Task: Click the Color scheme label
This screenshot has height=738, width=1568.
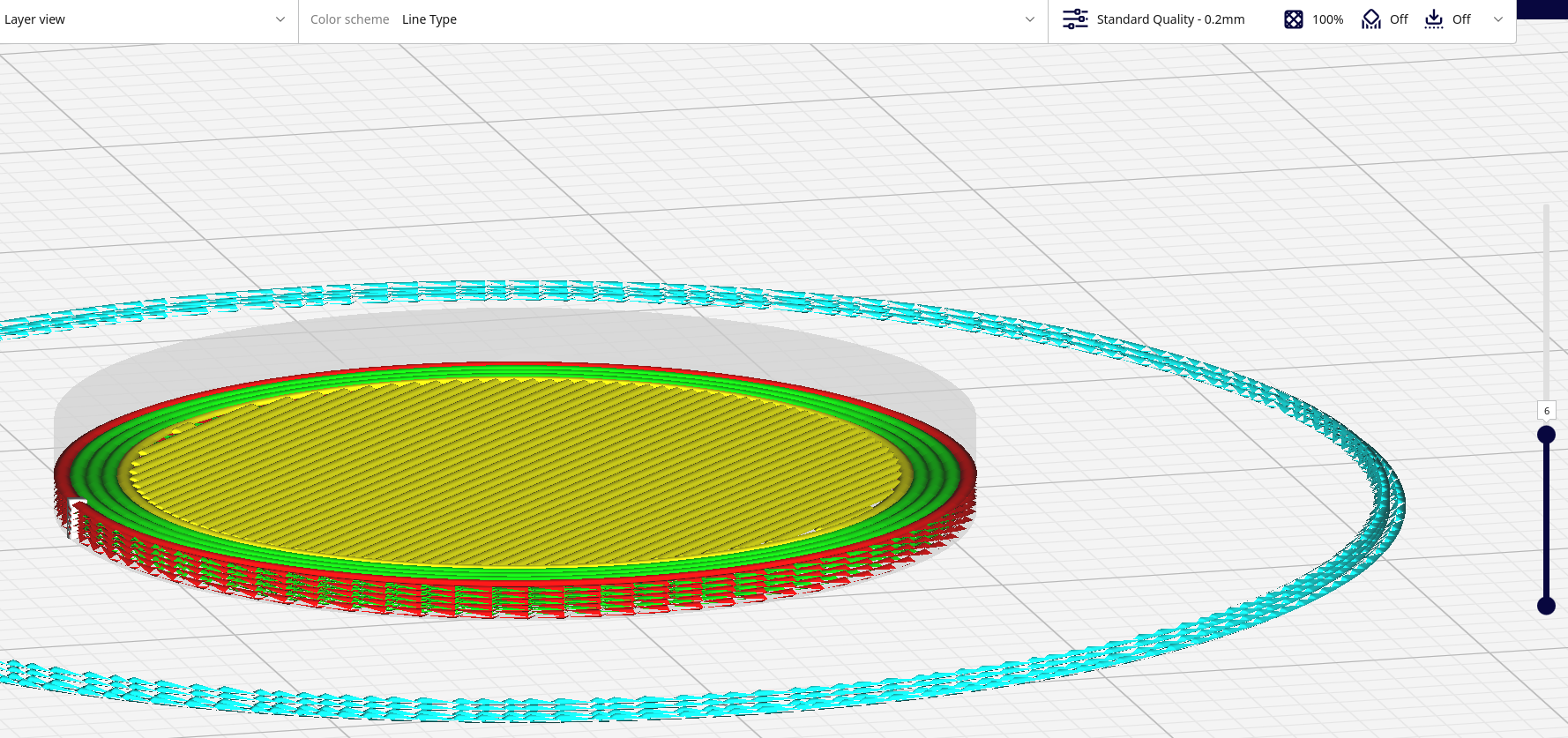Action: pos(349,19)
